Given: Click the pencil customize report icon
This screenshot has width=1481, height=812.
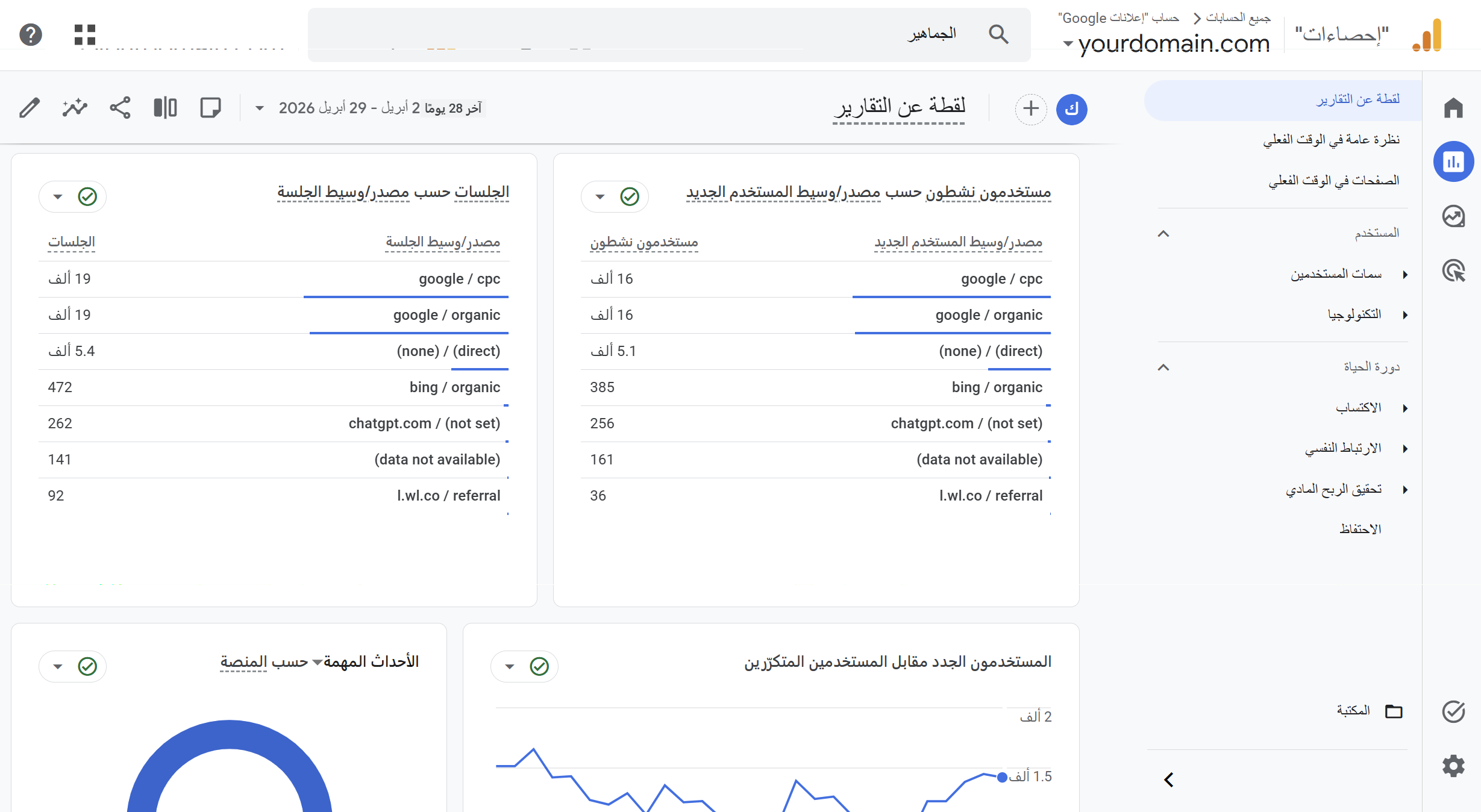Looking at the screenshot, I should pos(30,108).
